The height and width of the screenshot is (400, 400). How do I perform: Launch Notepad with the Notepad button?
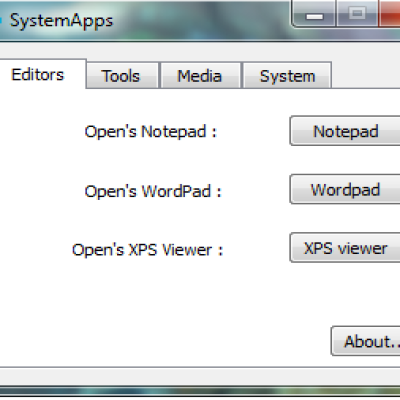coord(345,131)
